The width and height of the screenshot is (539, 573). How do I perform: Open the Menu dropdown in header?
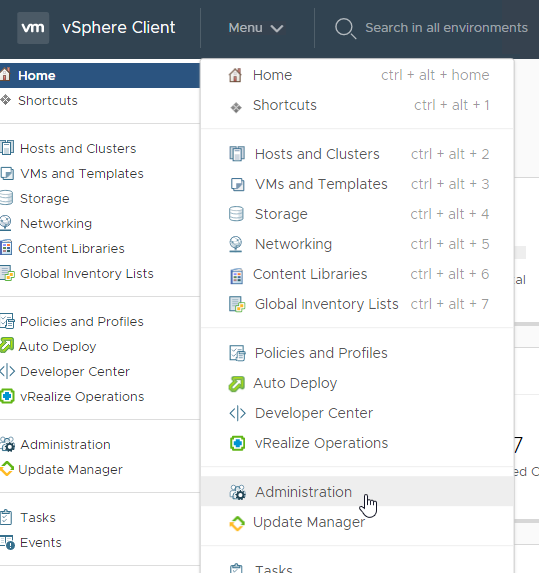(256, 28)
